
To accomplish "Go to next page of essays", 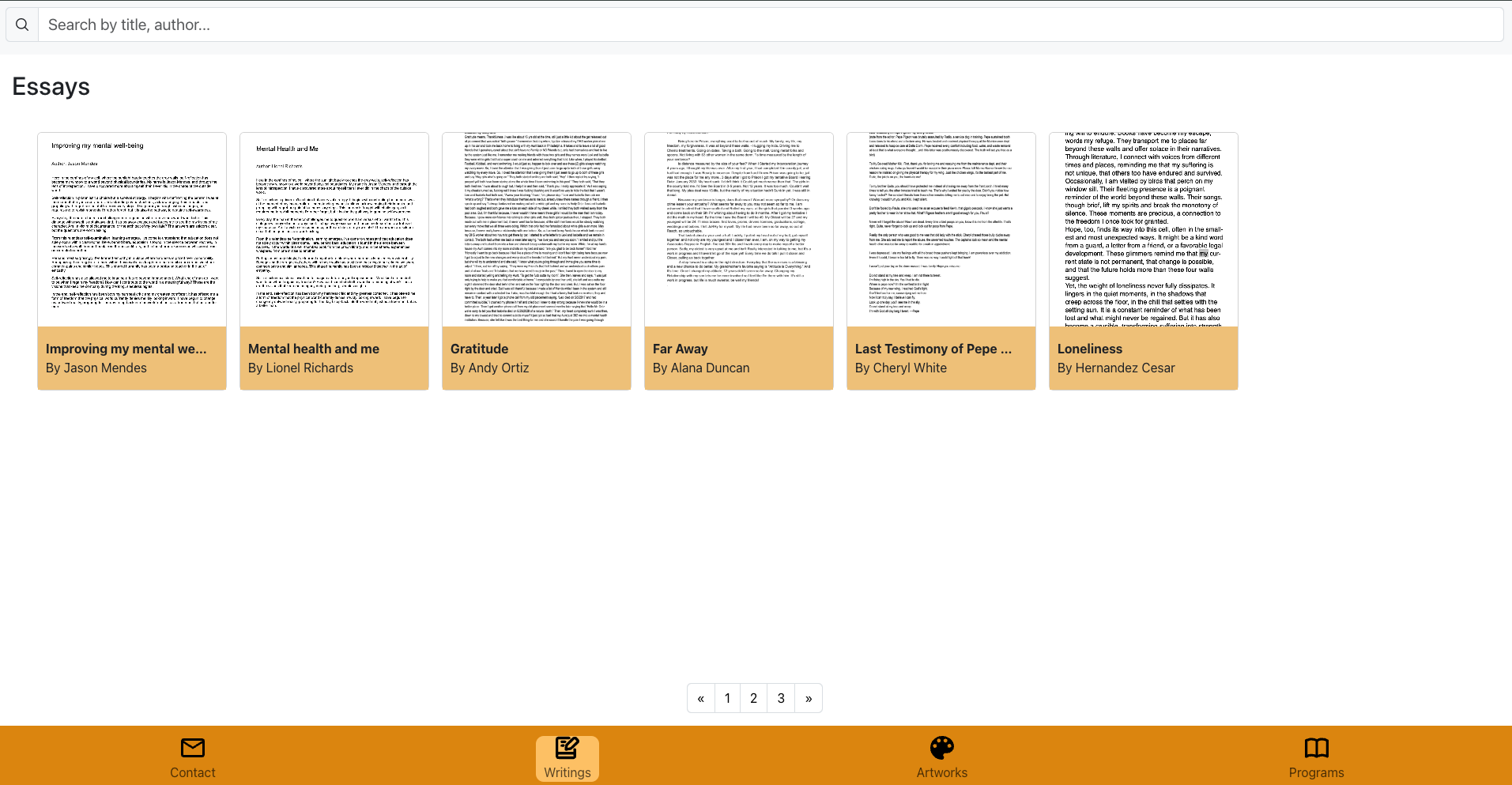I will point(808,698).
